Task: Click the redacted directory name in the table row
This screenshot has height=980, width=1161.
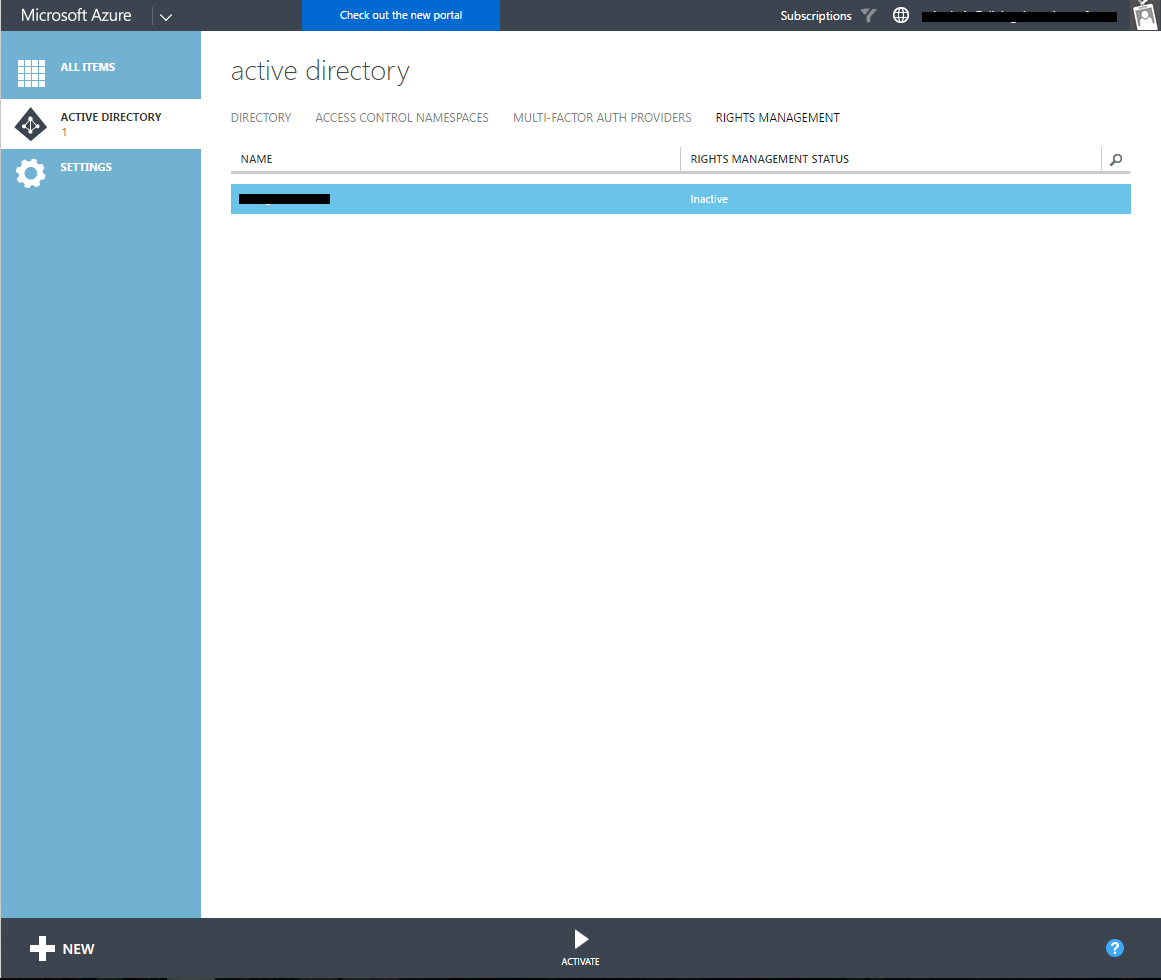Action: tap(284, 199)
